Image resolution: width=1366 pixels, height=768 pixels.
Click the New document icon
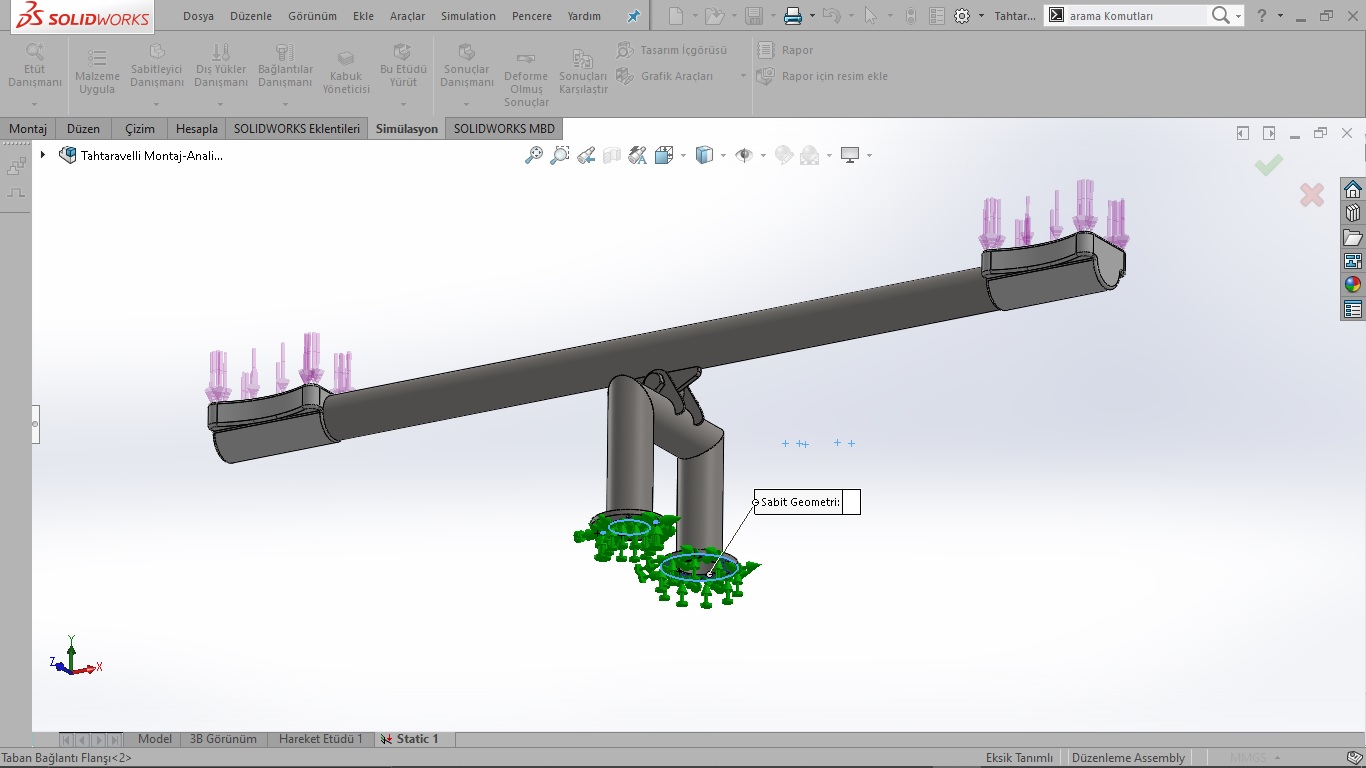(x=677, y=16)
